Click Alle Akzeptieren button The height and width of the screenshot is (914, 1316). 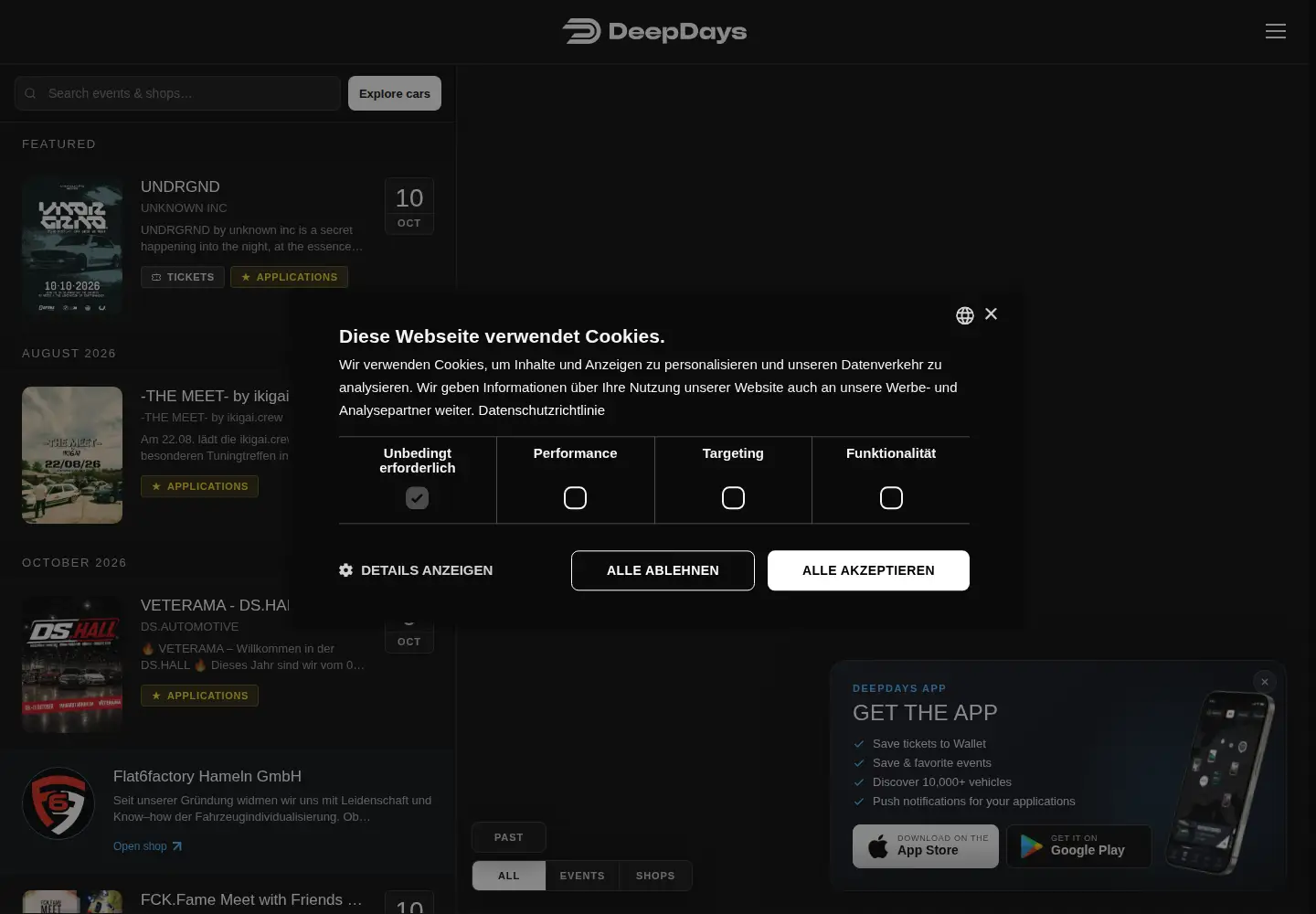(868, 570)
